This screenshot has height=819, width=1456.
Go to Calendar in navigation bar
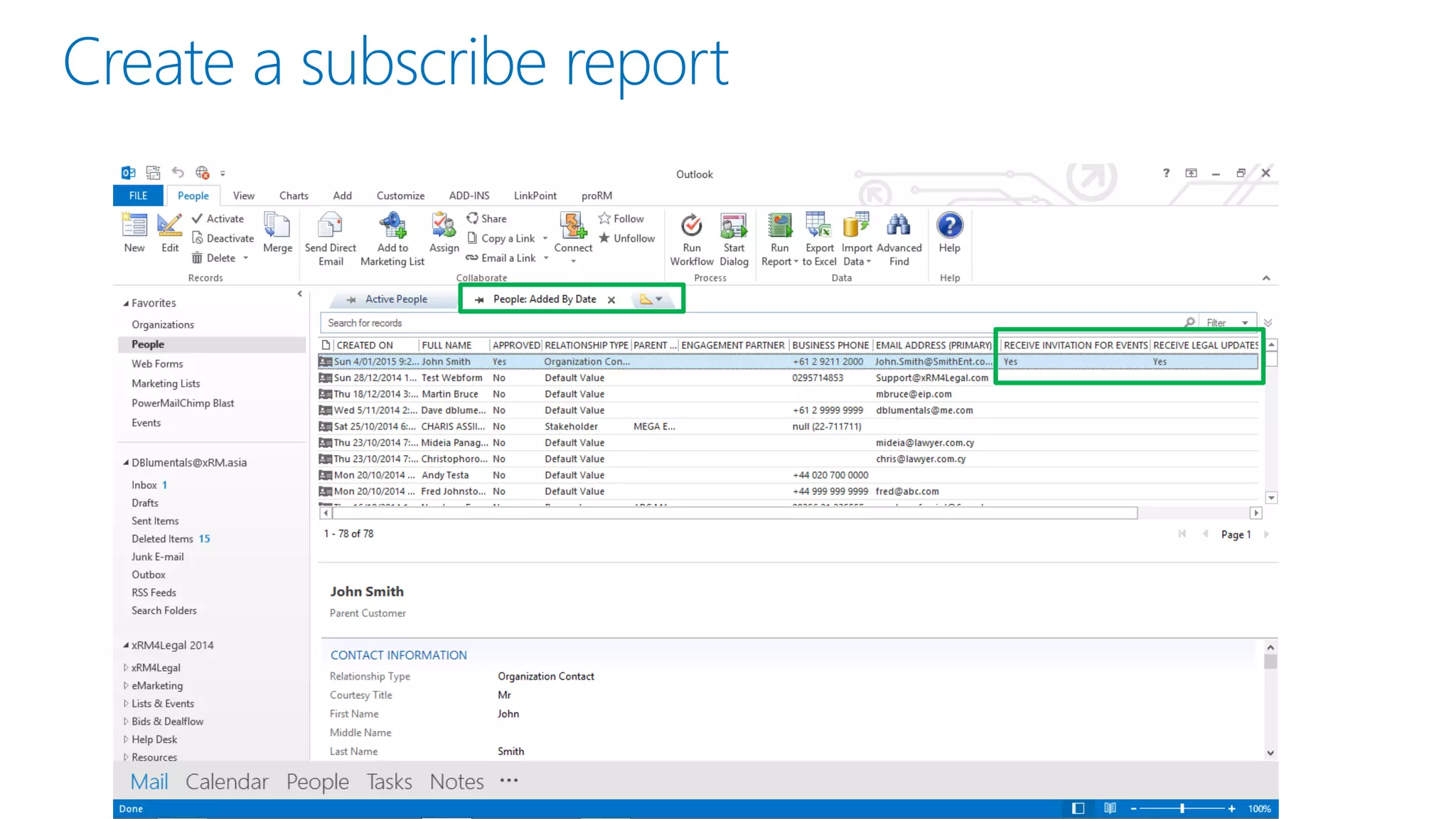[227, 781]
